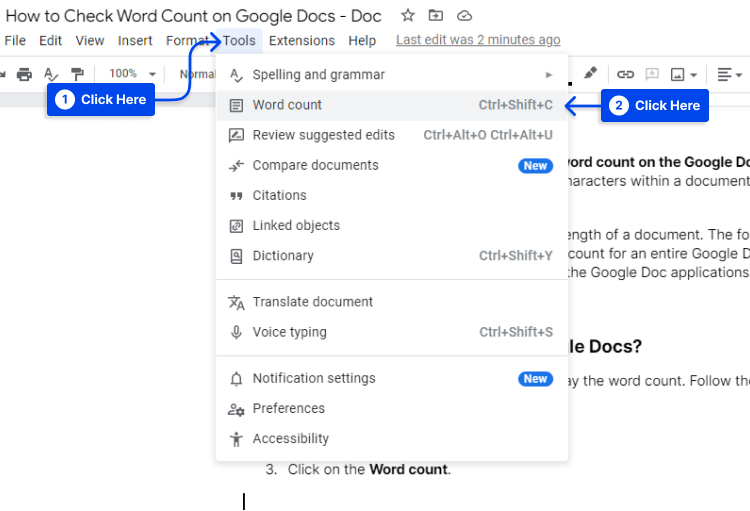Image resolution: width=750 pixels, height=511 pixels.
Task: Open the File menu
Action: pyautogui.click(x=15, y=41)
